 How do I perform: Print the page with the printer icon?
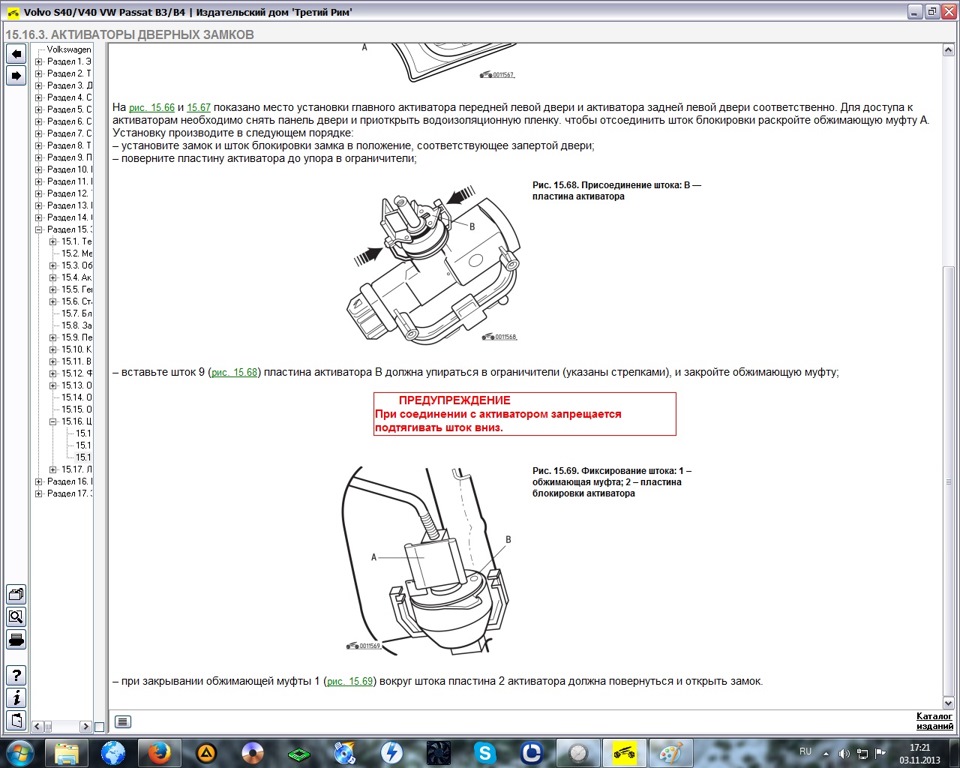[x=17, y=640]
